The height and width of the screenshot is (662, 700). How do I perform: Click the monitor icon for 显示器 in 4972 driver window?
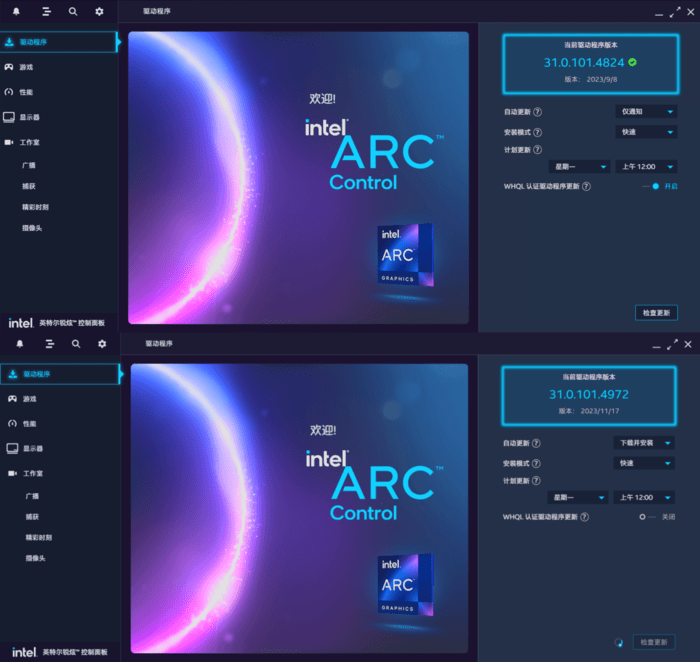[x=12, y=448]
